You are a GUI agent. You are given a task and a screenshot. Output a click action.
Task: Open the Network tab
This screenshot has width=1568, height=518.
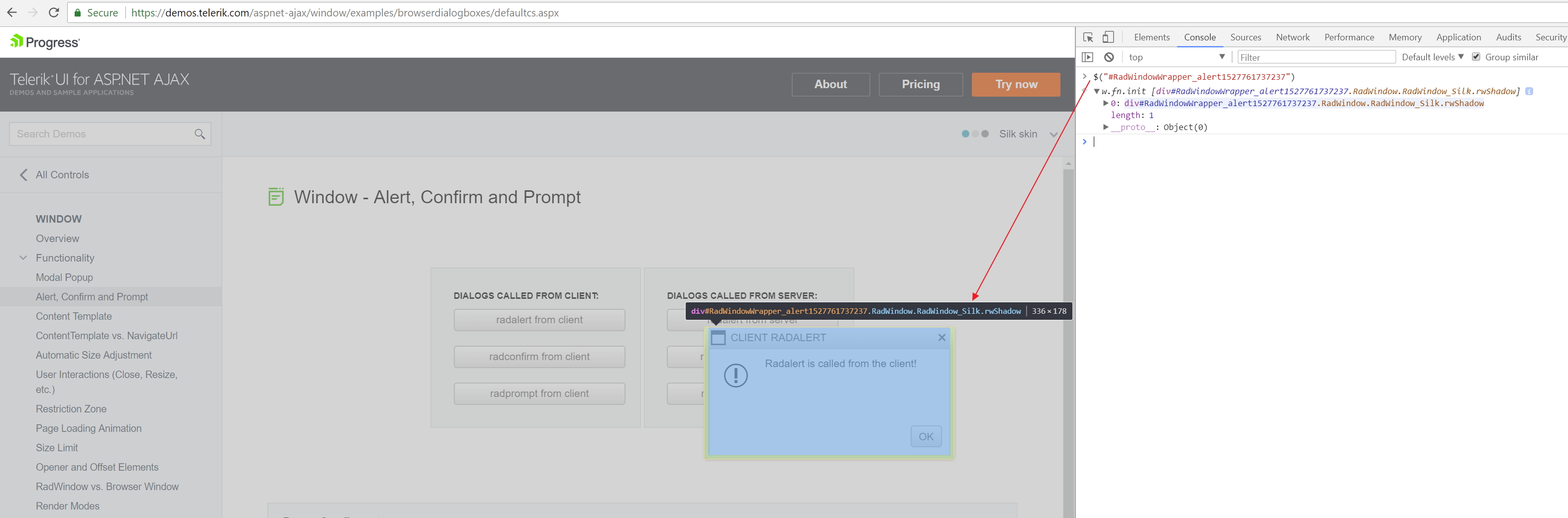click(x=1293, y=37)
